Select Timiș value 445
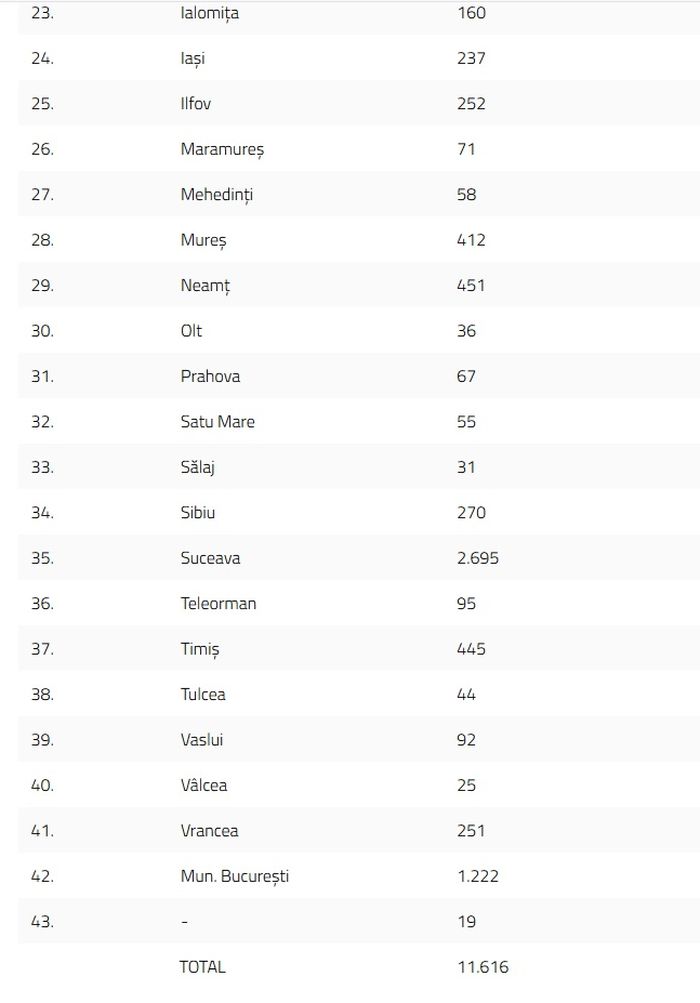Screen dimensions: 700x1003 point(472,649)
